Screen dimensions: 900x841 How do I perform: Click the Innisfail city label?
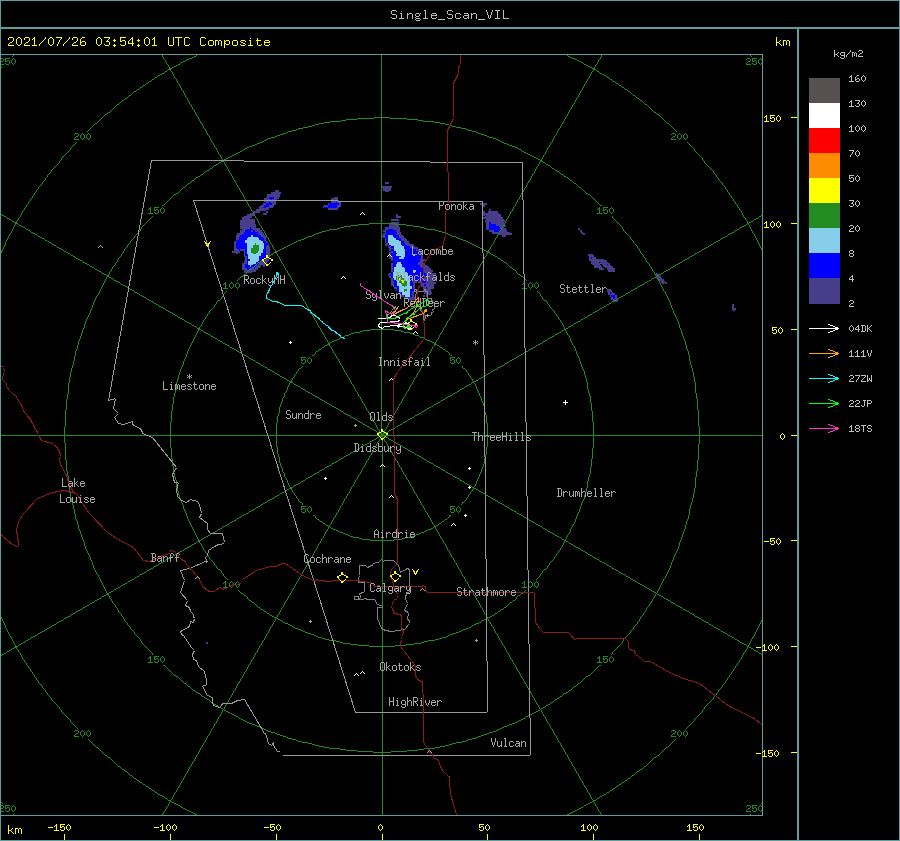coord(404,362)
